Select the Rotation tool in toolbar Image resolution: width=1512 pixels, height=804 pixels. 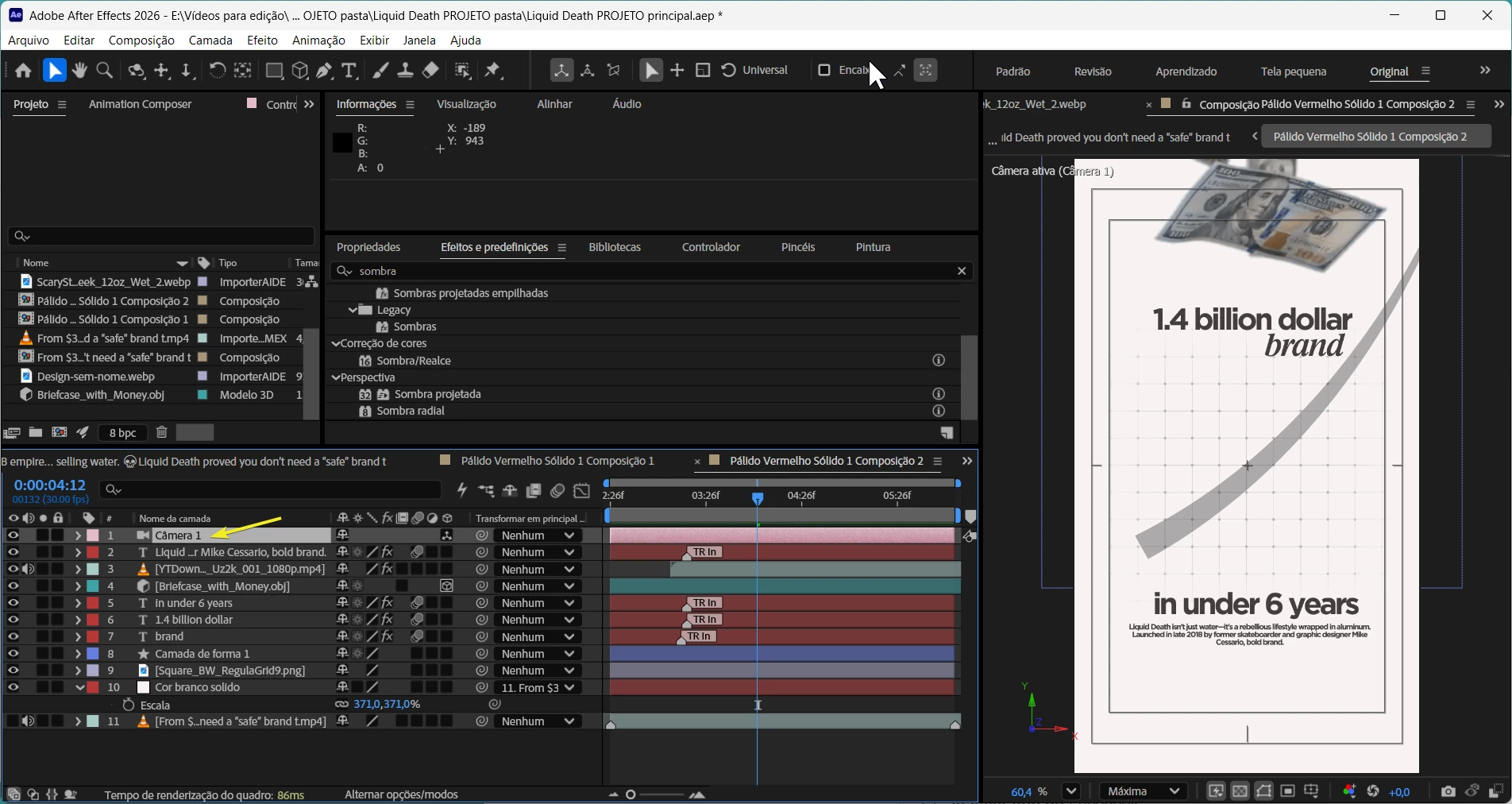[217, 71]
